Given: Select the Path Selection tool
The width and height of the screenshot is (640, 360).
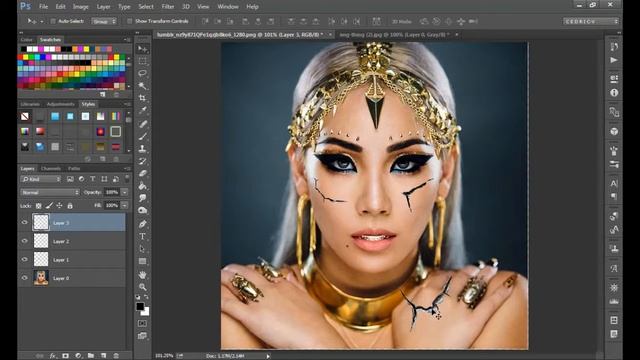Looking at the screenshot, I should (x=142, y=249).
